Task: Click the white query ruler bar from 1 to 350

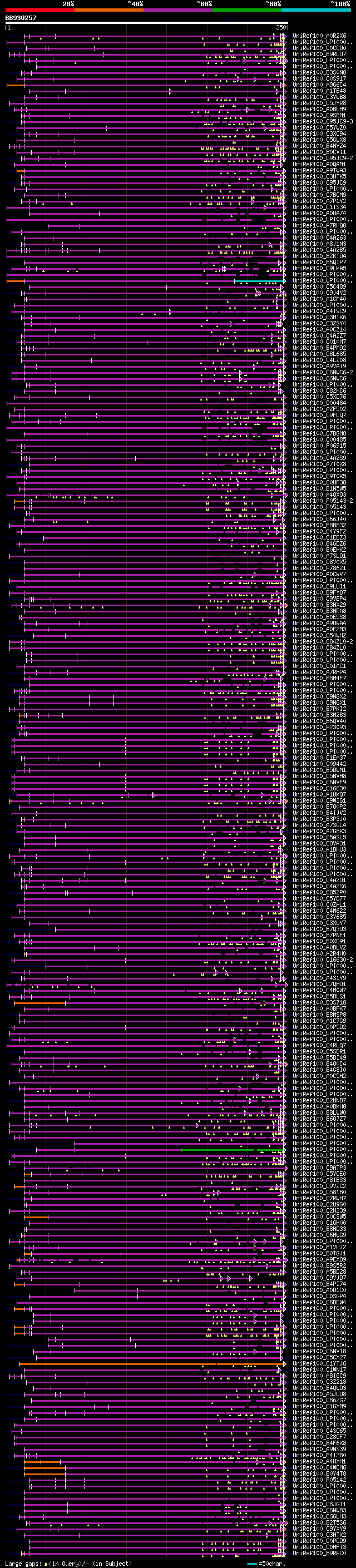Action: point(147,23)
